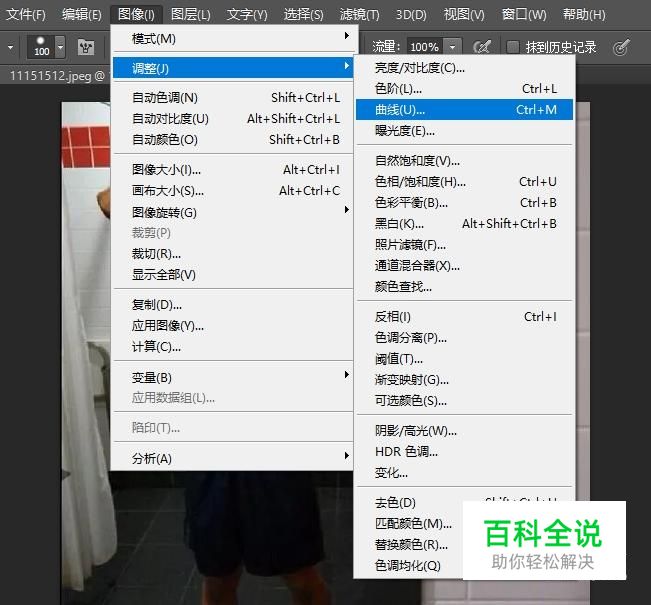Choose 复制(D)...
Image resolution: width=651 pixels, height=605 pixels.
pyautogui.click(x=232, y=305)
